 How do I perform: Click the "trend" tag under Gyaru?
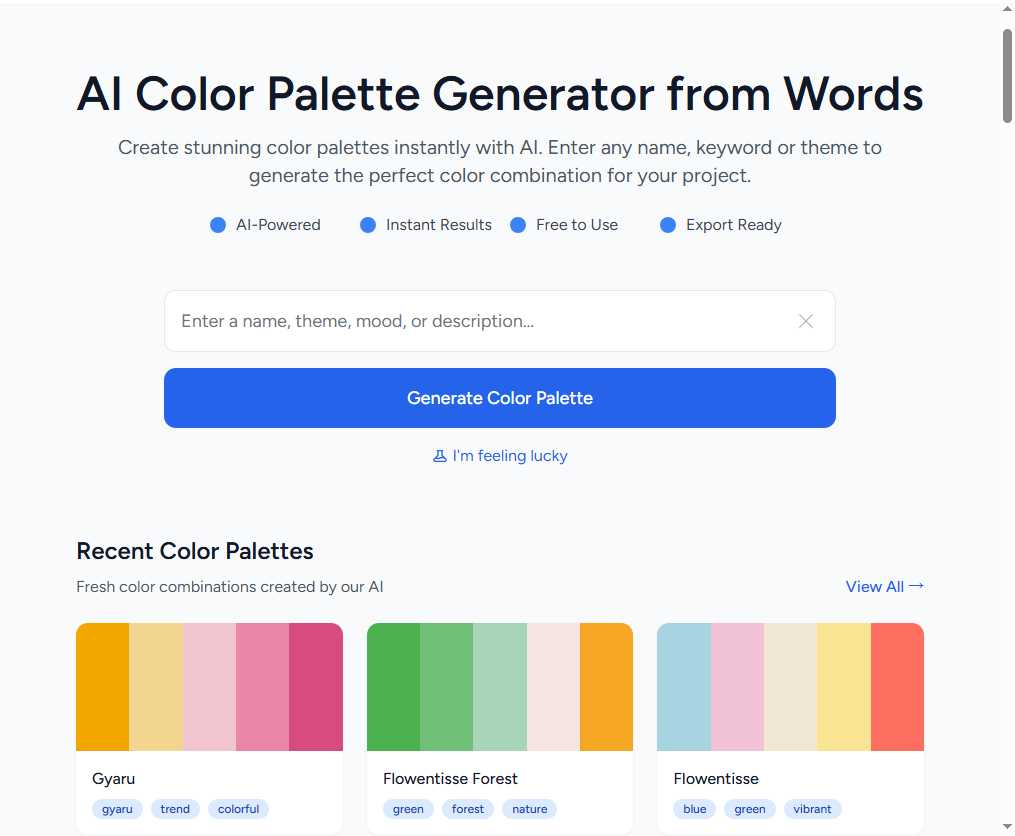175,809
